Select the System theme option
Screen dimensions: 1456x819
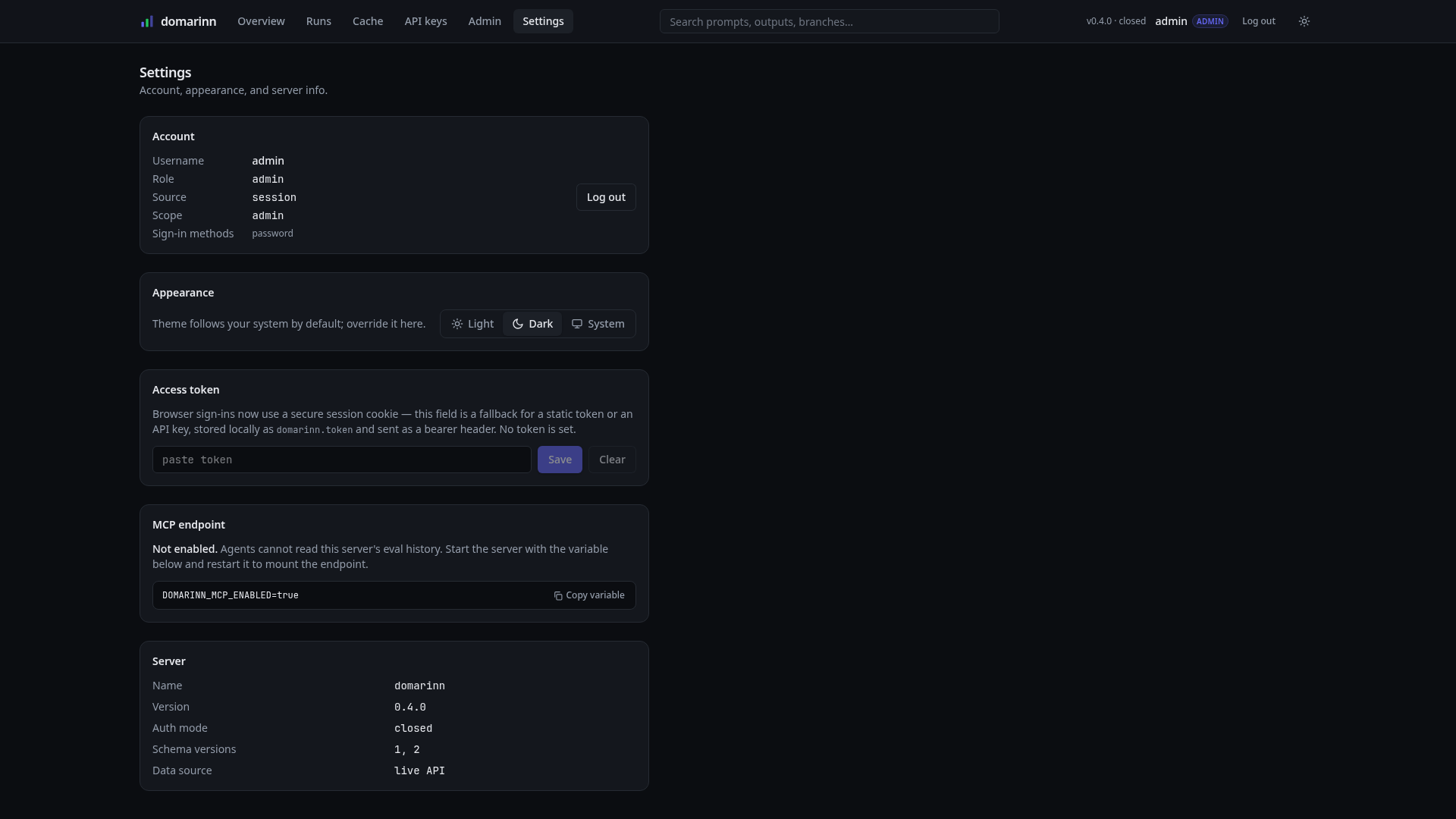tap(598, 324)
